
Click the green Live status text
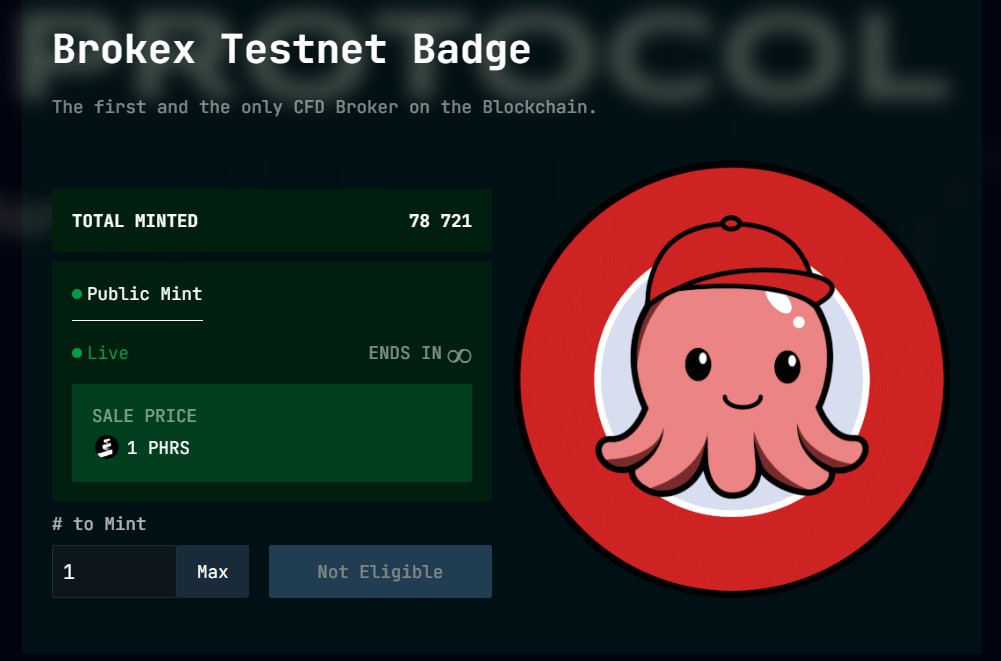click(107, 353)
